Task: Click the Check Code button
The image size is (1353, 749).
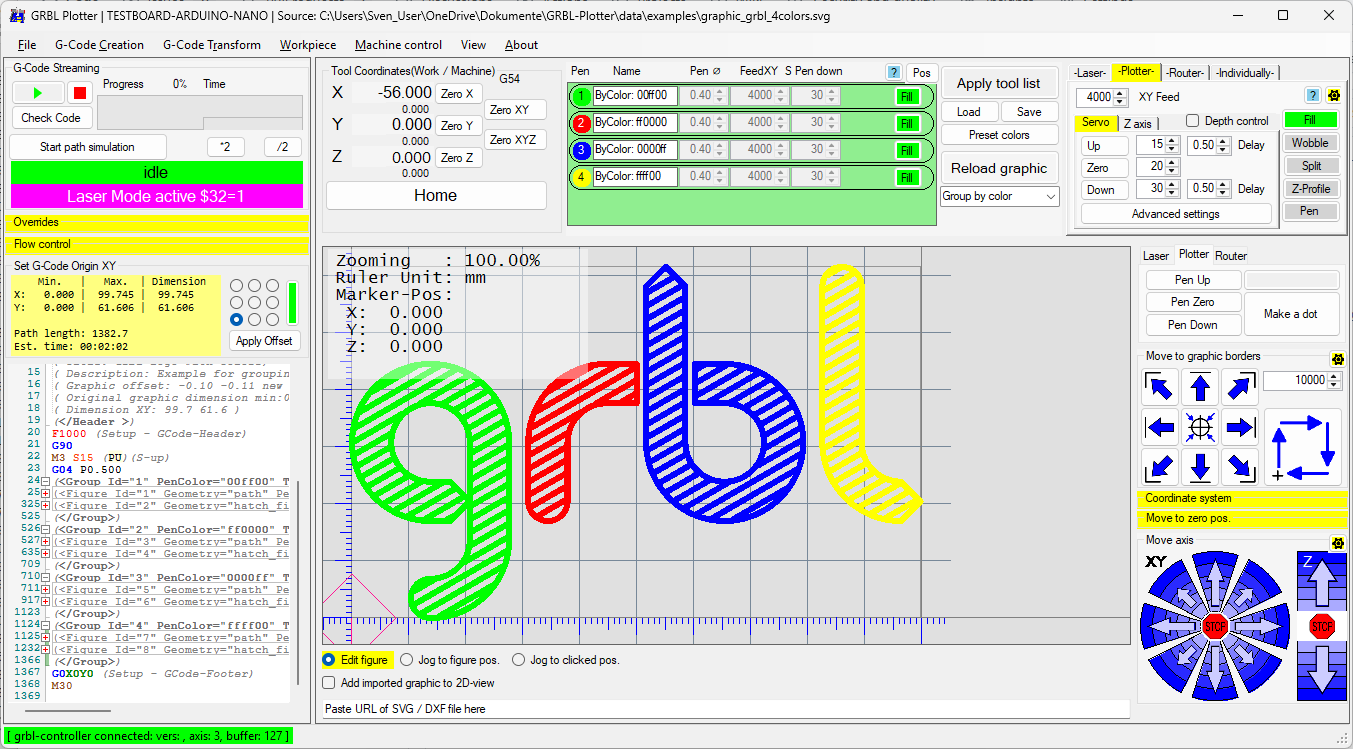Action: tap(51, 117)
